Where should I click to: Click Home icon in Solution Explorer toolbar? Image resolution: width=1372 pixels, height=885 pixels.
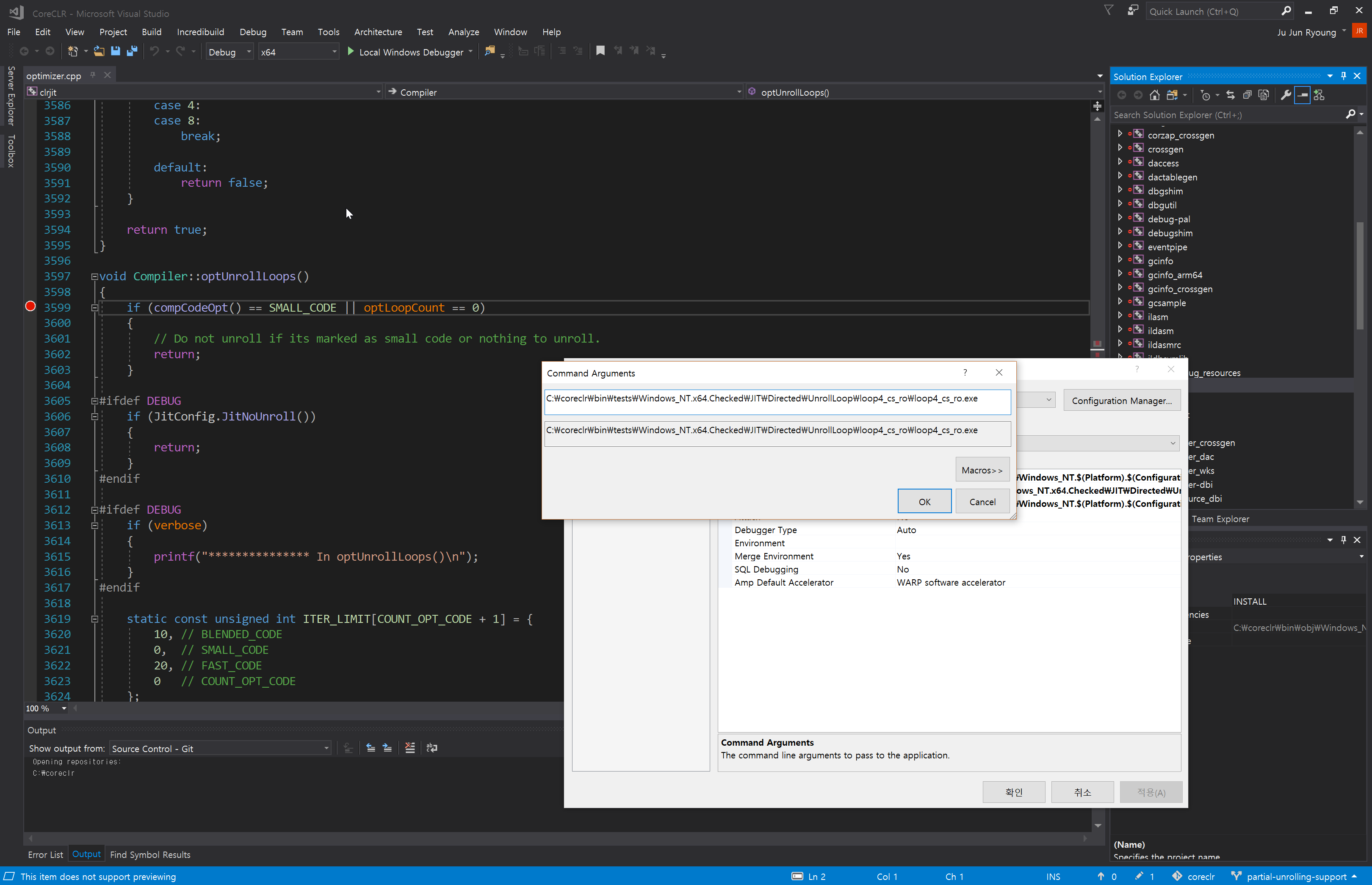click(x=1154, y=95)
